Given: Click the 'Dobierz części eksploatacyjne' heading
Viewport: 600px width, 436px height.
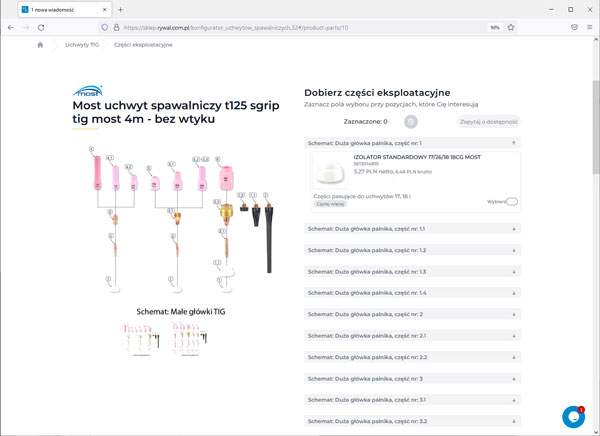Looking at the screenshot, I should 377,93.
